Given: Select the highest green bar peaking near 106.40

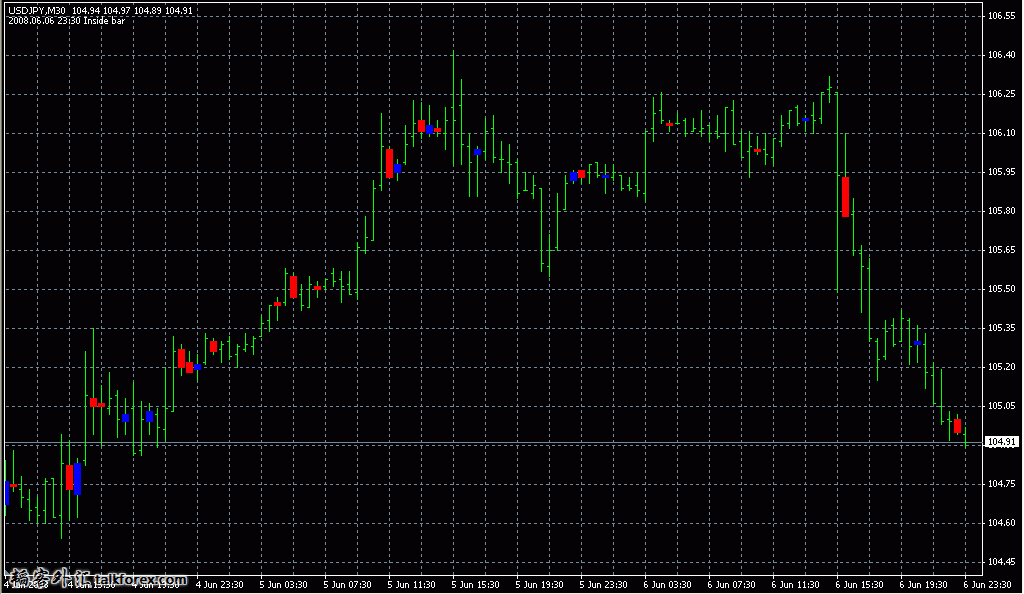Looking at the screenshot, I should click(x=453, y=108).
